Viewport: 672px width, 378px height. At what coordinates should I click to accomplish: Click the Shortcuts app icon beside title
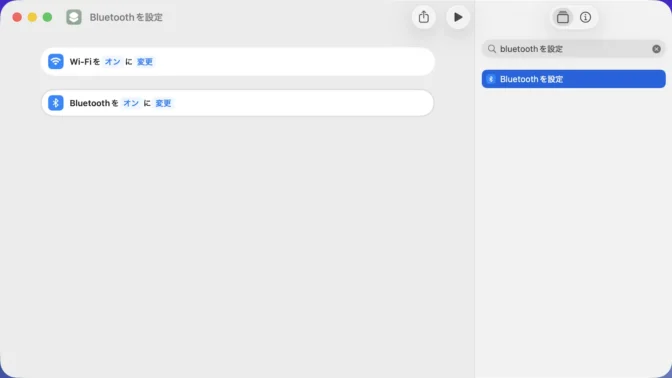(x=74, y=17)
